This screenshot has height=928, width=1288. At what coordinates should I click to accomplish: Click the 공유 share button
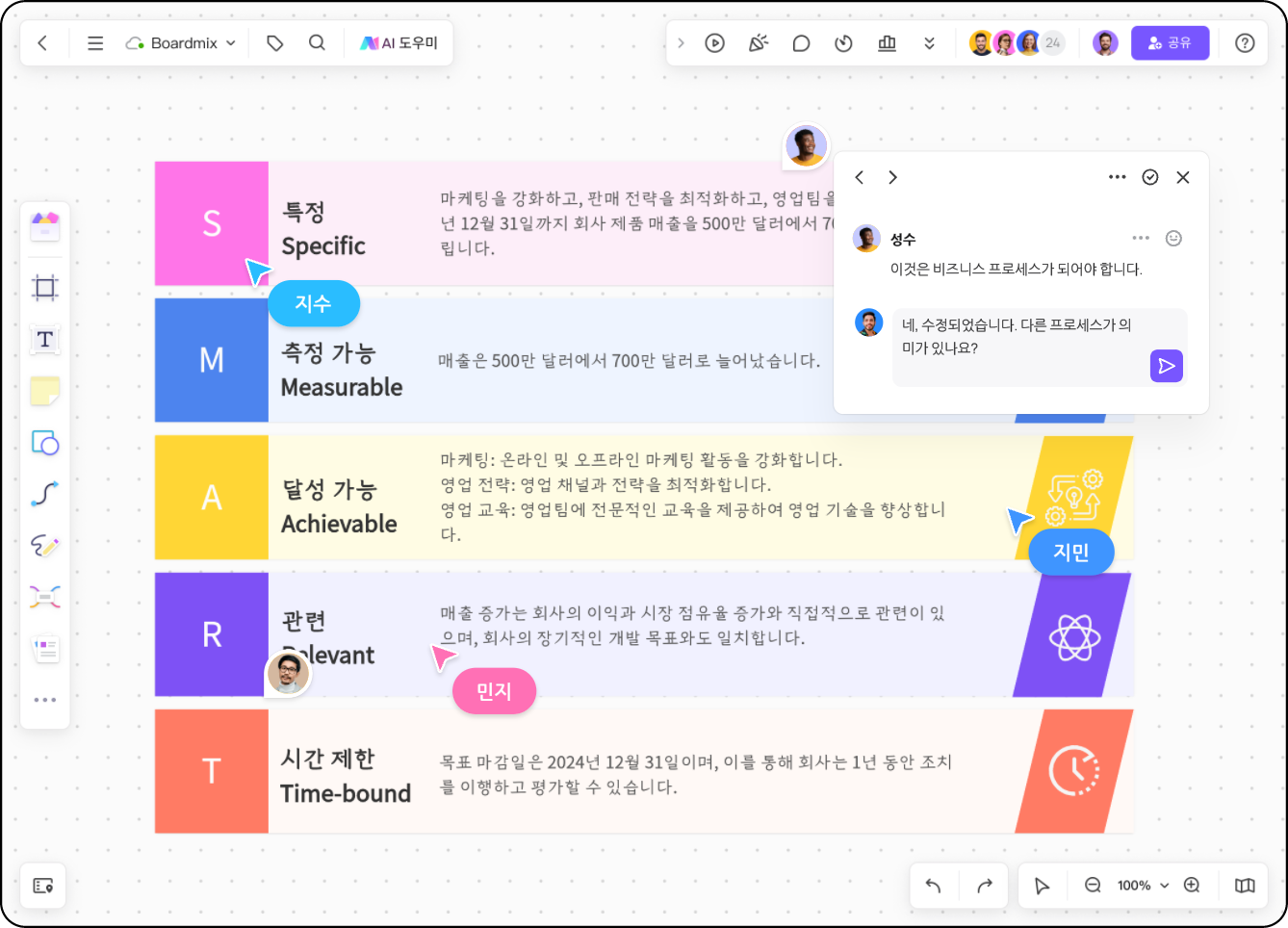(x=1170, y=43)
